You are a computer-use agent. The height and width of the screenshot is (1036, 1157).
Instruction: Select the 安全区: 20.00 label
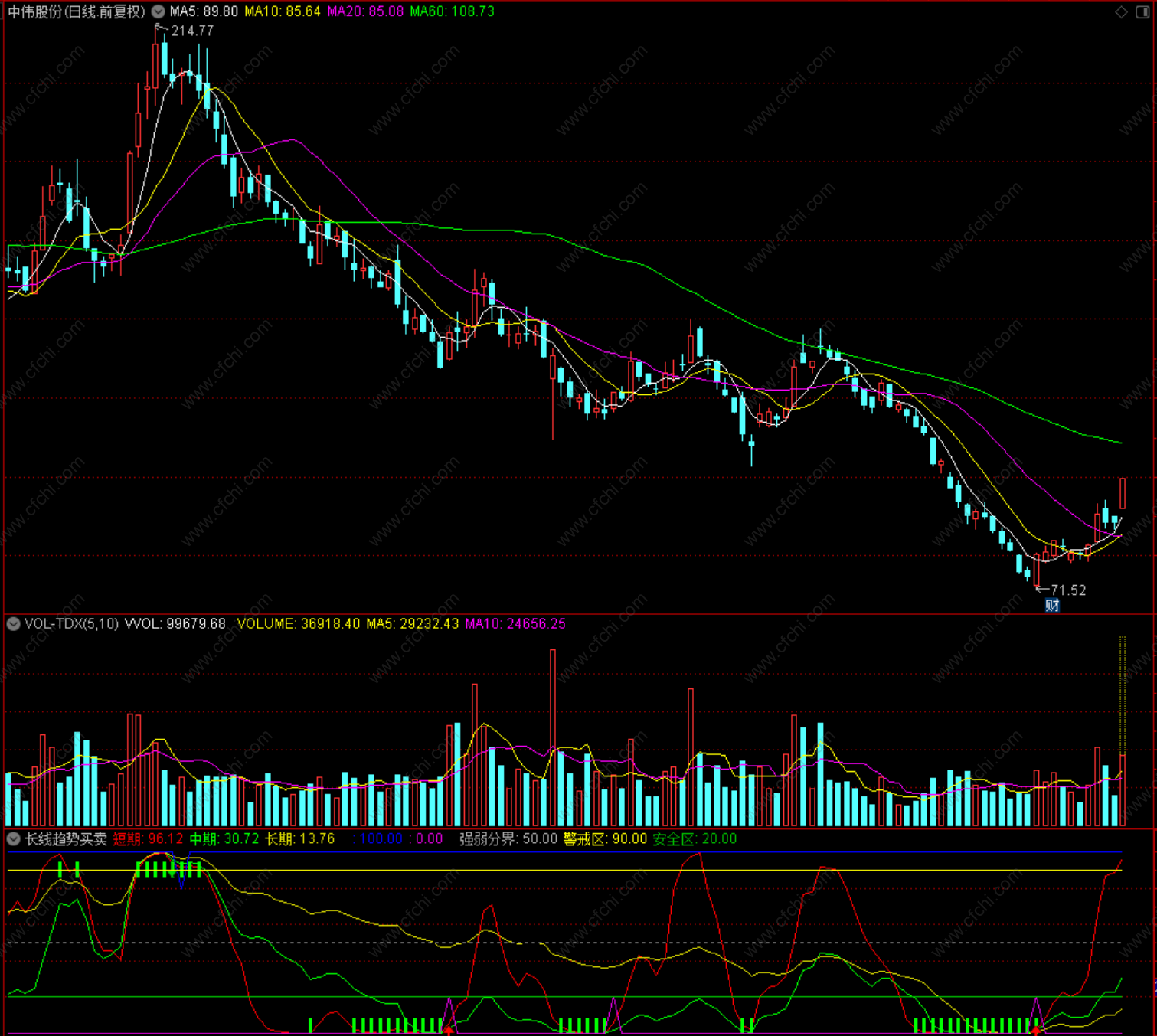point(695,839)
